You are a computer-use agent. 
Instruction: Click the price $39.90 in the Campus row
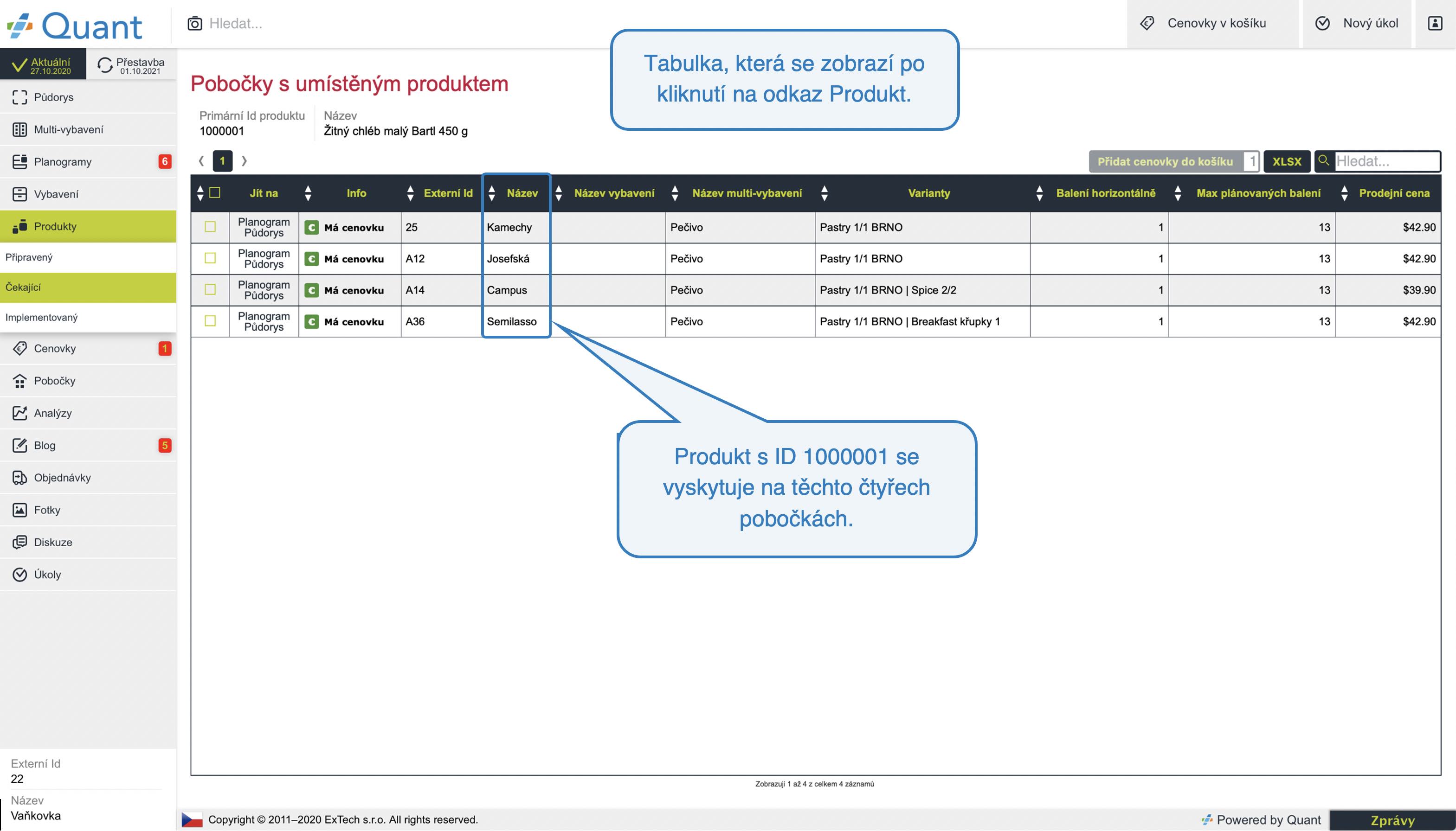pos(1419,290)
